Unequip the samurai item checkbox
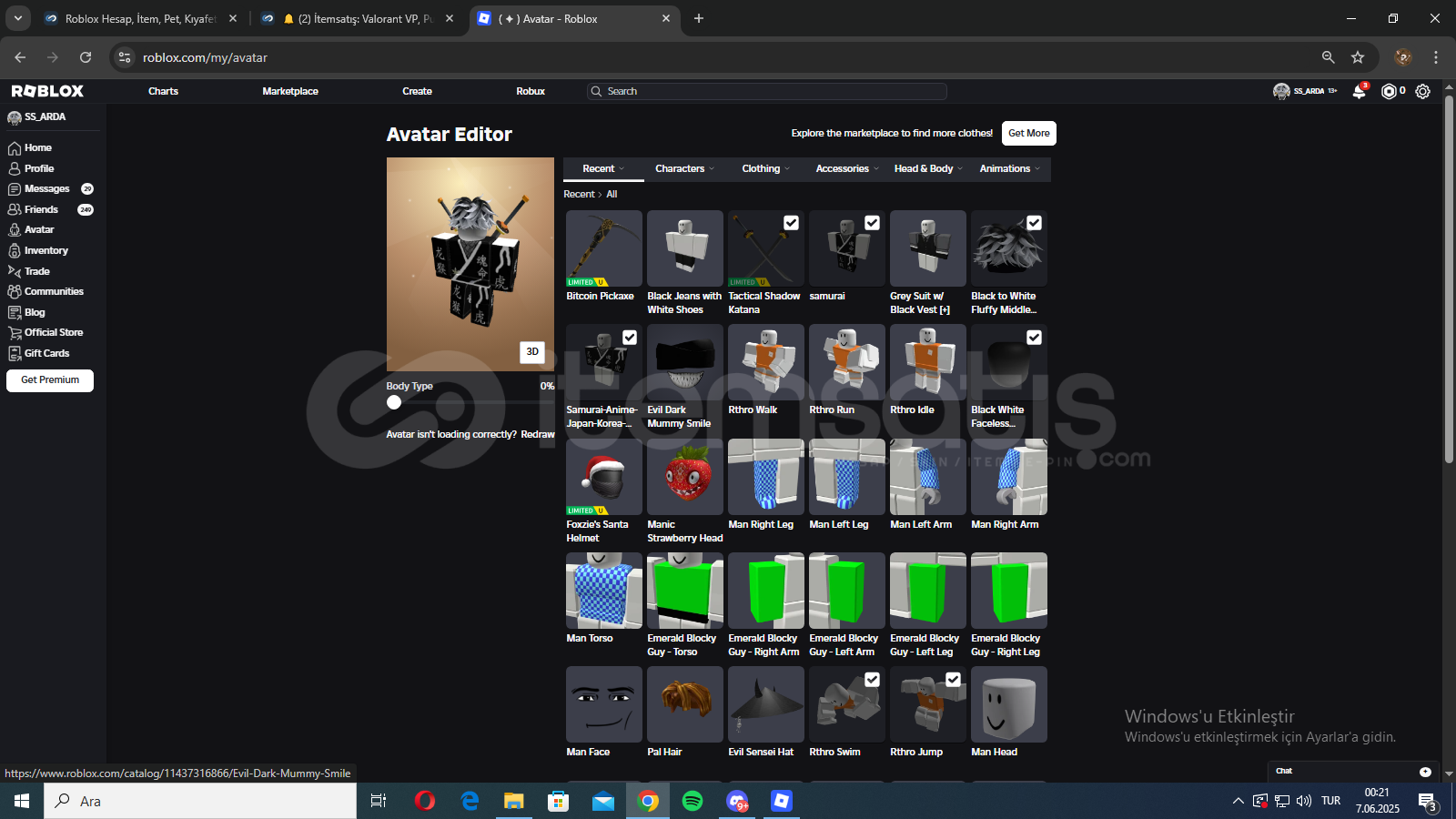The image size is (1456, 819). pyautogui.click(x=873, y=223)
